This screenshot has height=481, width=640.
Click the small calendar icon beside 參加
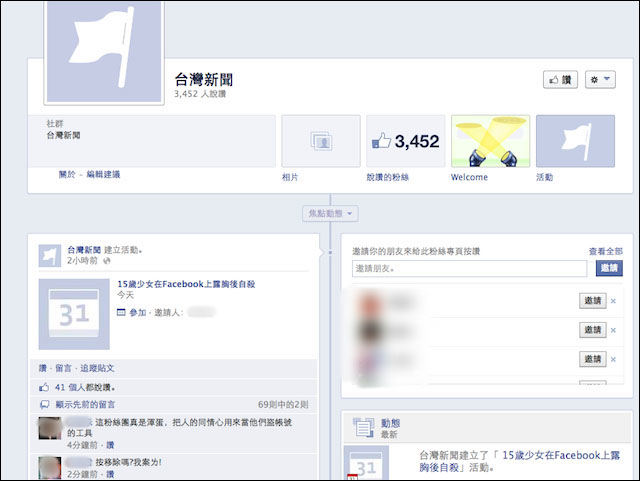(121, 312)
